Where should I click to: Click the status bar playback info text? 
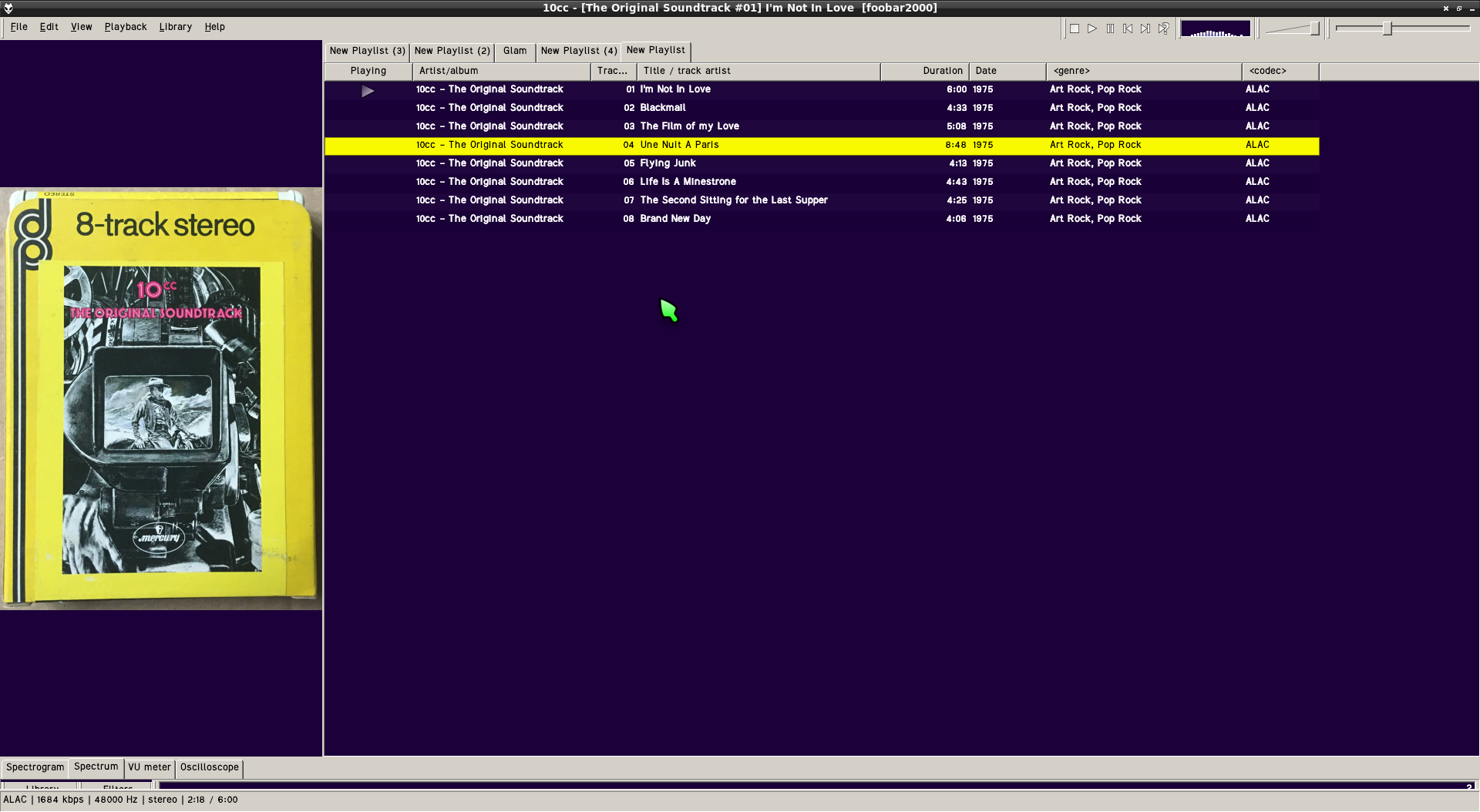click(120, 800)
